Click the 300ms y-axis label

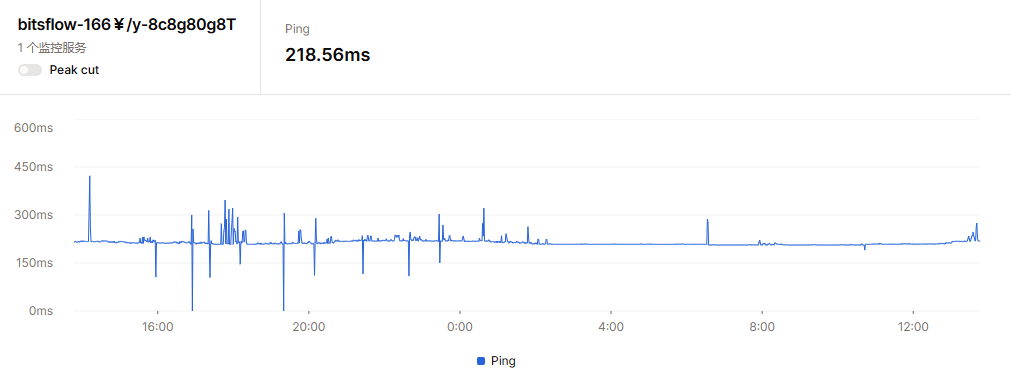[34, 215]
